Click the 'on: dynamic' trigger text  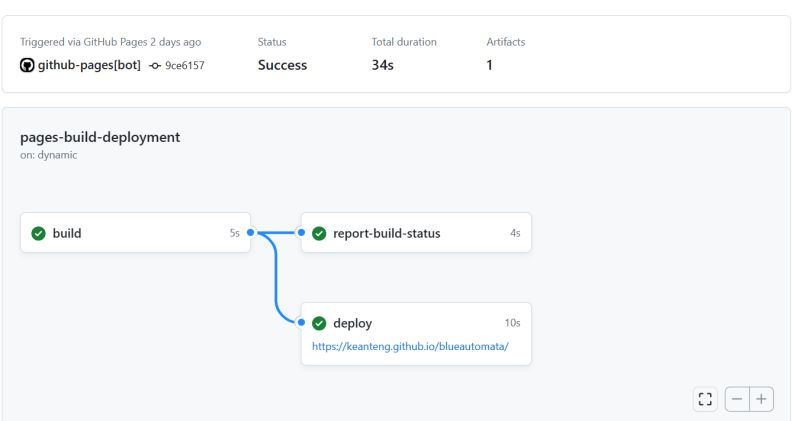(x=48, y=155)
